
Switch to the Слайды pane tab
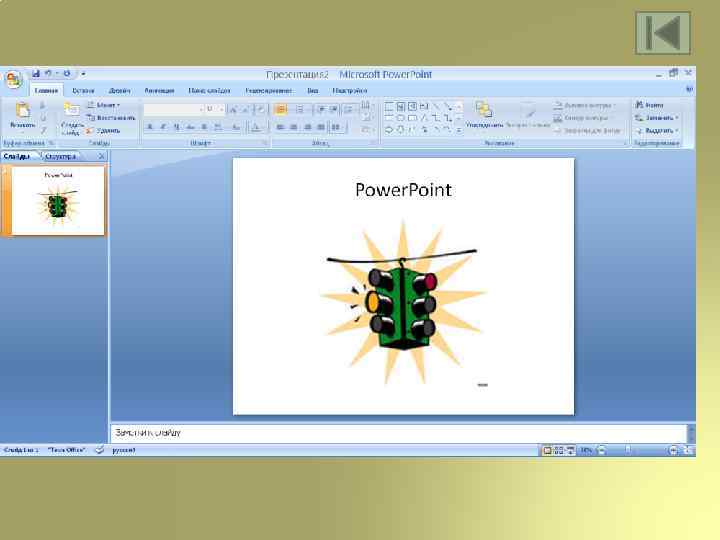coord(17,157)
